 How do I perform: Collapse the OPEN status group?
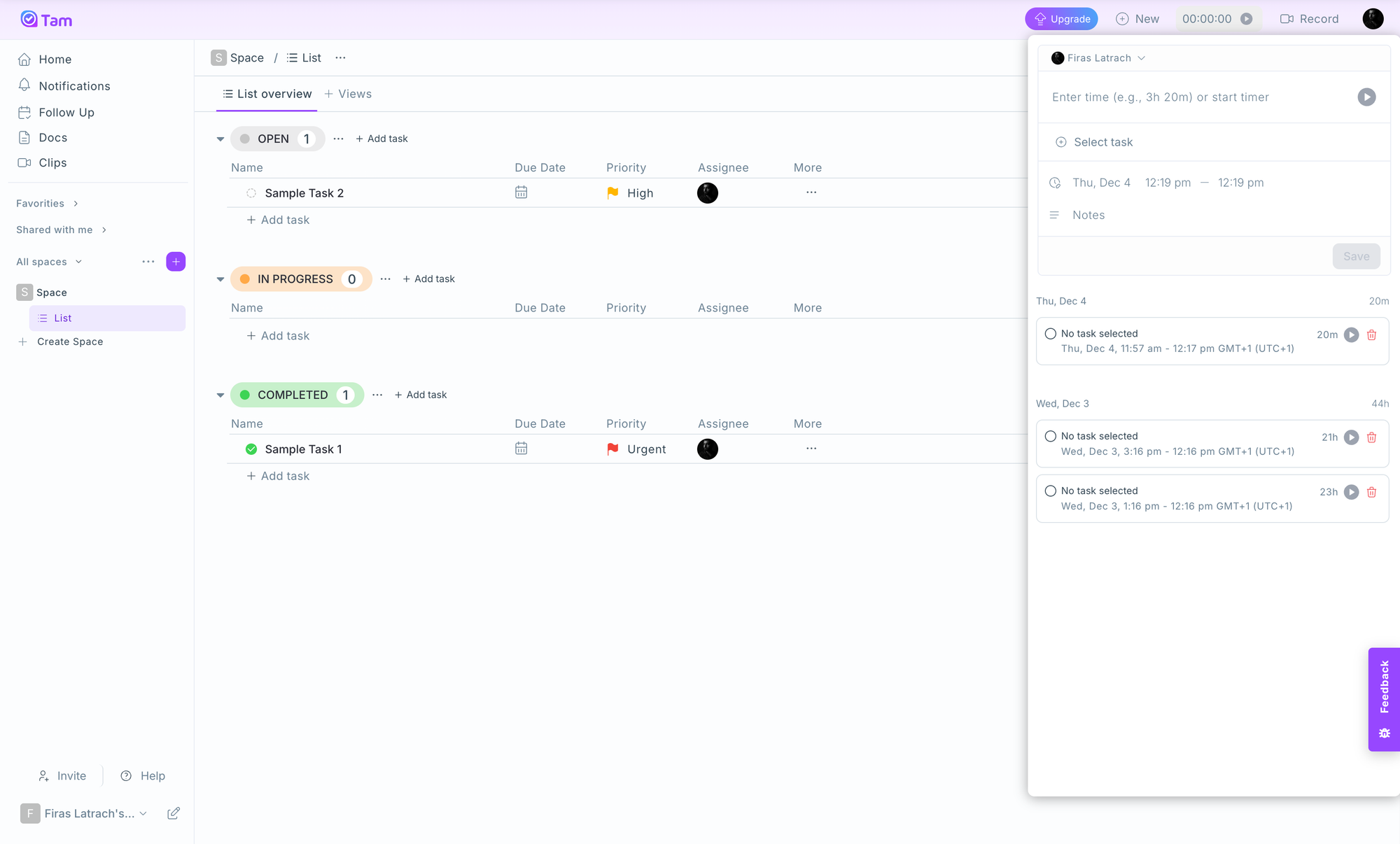point(220,139)
